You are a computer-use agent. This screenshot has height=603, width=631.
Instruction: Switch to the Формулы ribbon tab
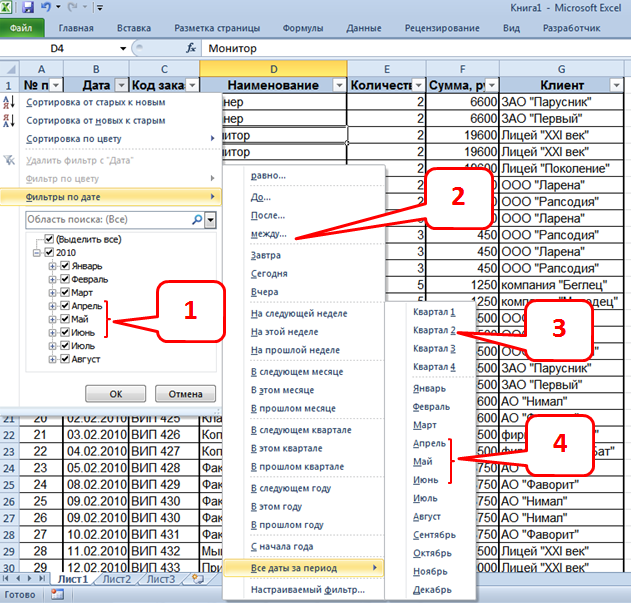coord(301,29)
